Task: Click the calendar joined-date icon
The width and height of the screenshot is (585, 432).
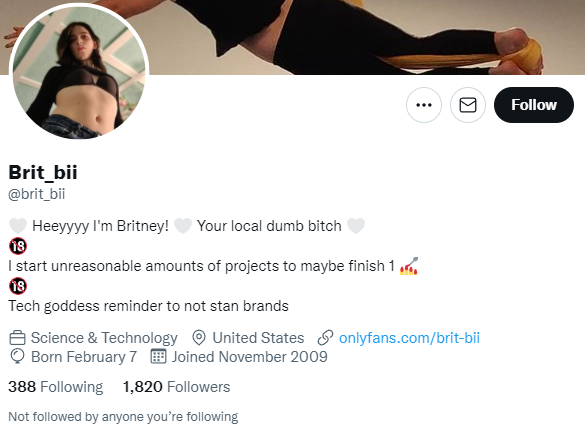Action: pyautogui.click(x=158, y=356)
